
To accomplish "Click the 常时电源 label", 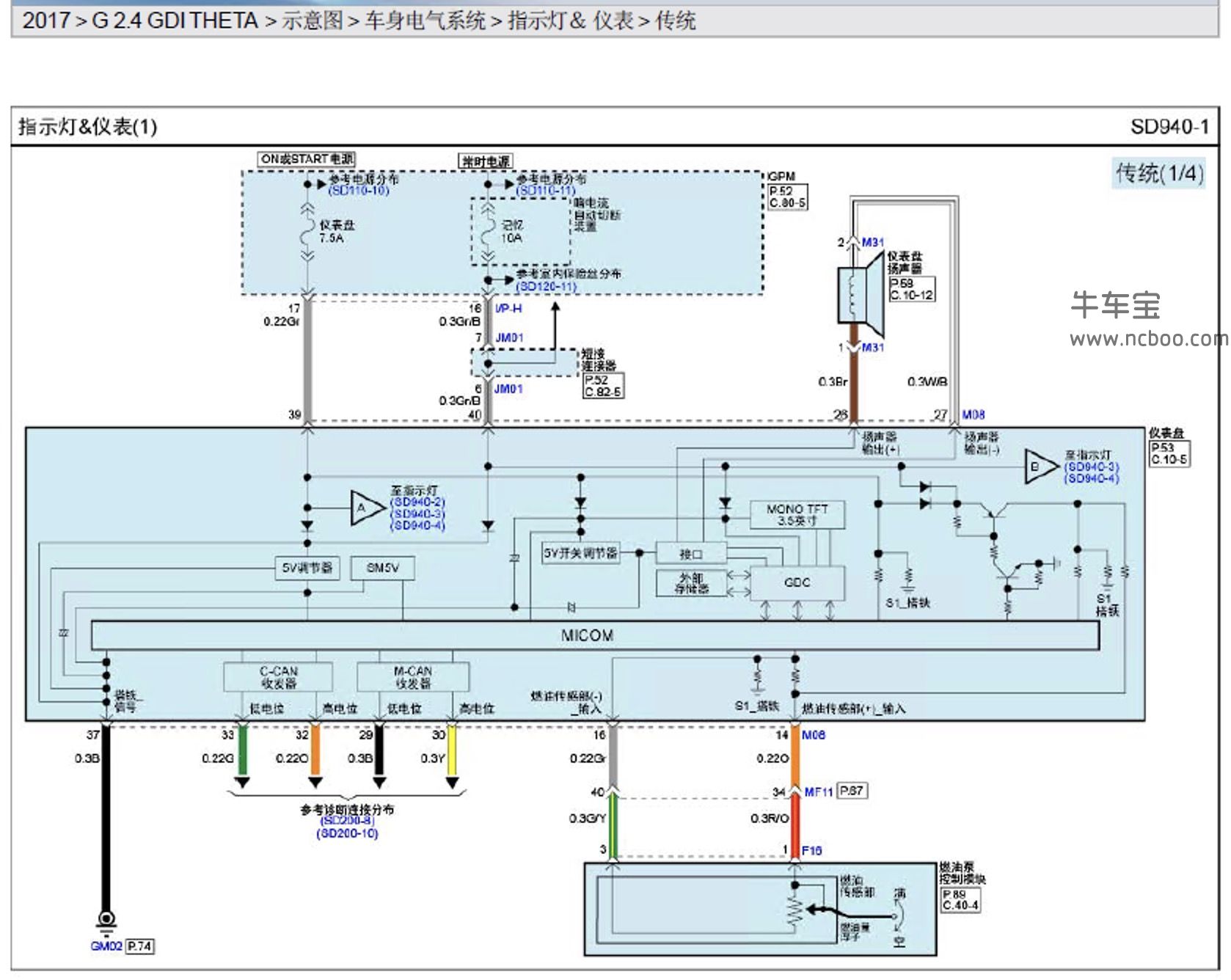I will (x=486, y=161).
